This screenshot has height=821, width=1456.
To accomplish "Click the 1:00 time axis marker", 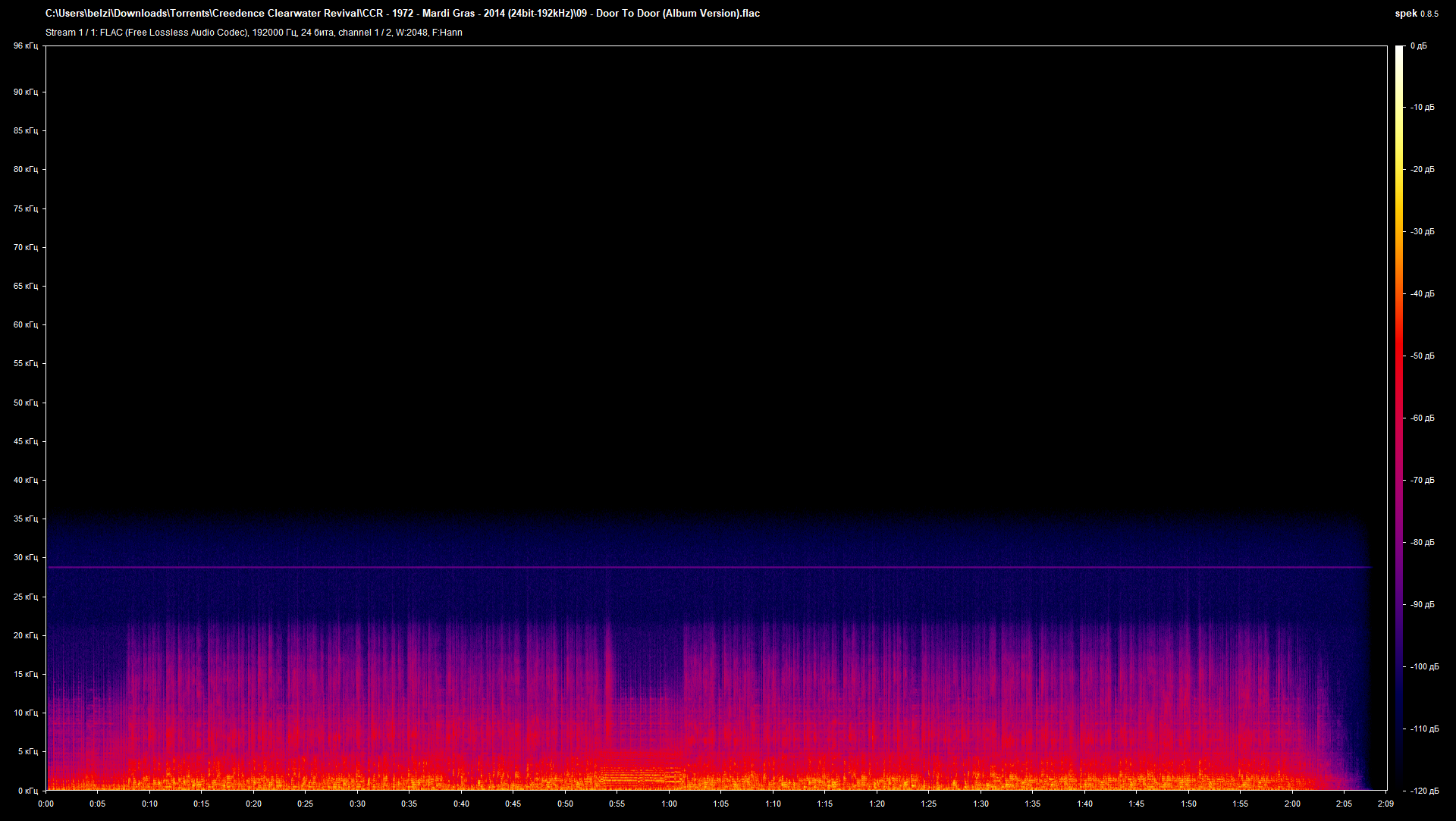I will point(669,804).
